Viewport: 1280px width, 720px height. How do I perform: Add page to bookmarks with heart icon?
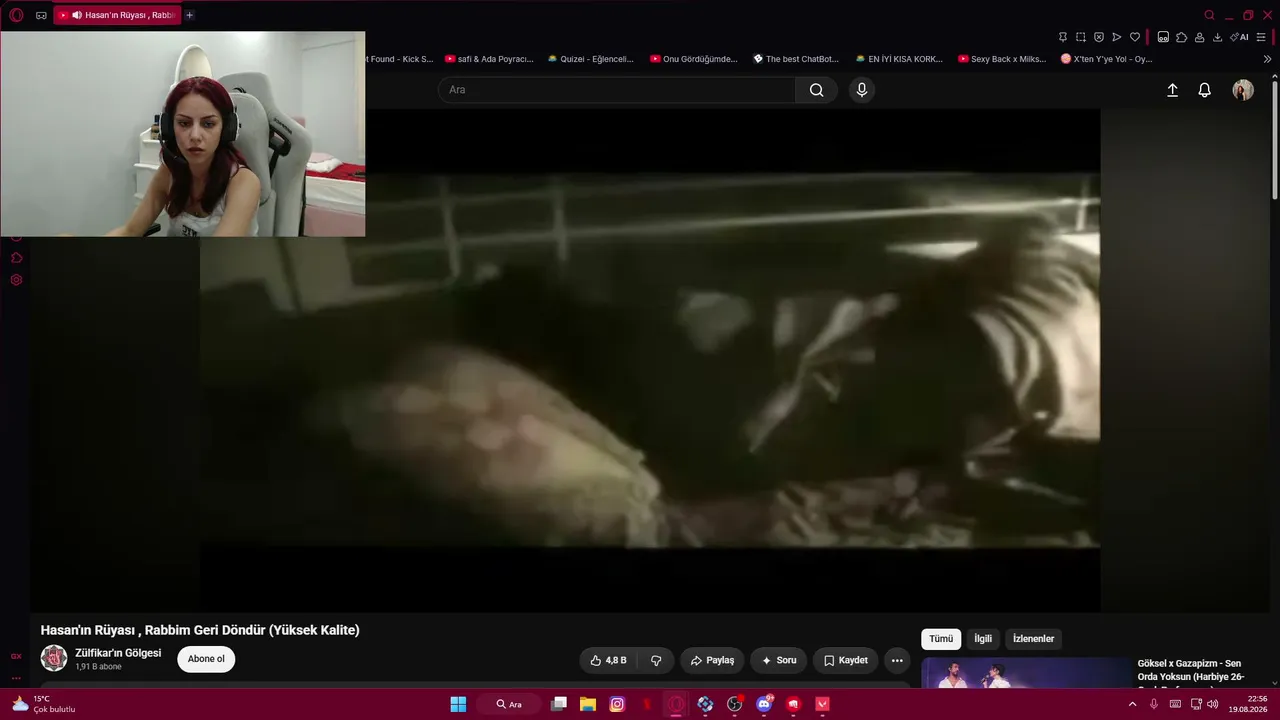point(1135,37)
